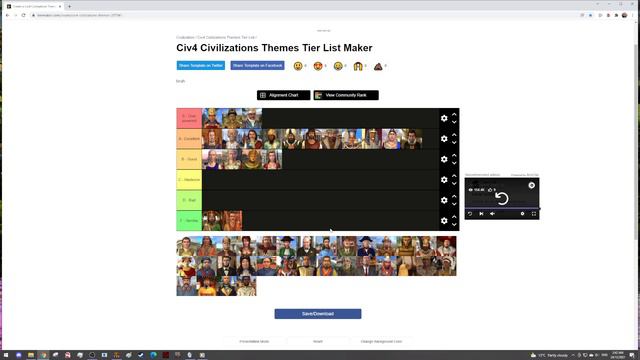Select the third leader portrait in S tier

[252, 118]
